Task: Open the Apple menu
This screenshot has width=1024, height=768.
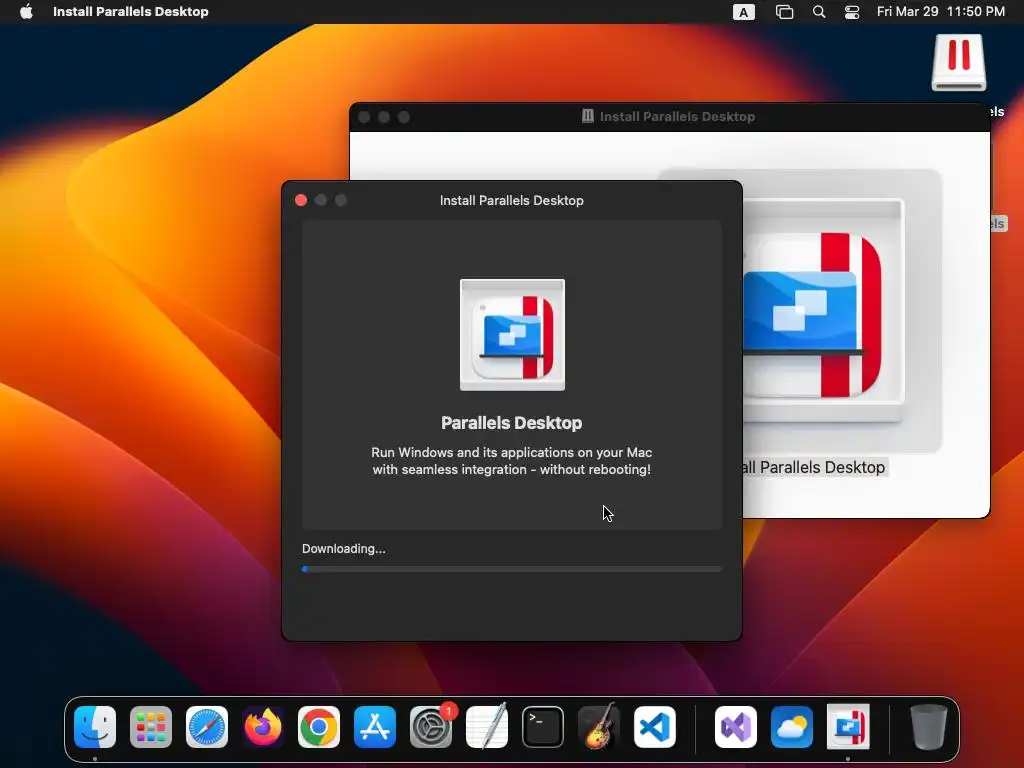Action: (x=26, y=11)
